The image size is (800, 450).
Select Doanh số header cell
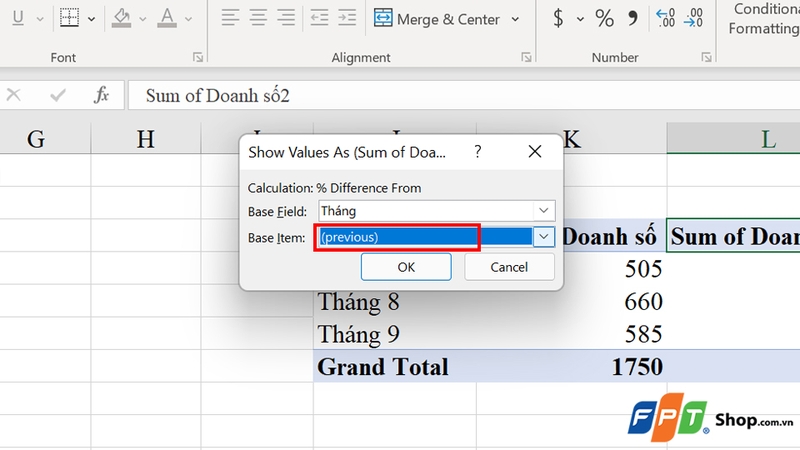(x=615, y=236)
